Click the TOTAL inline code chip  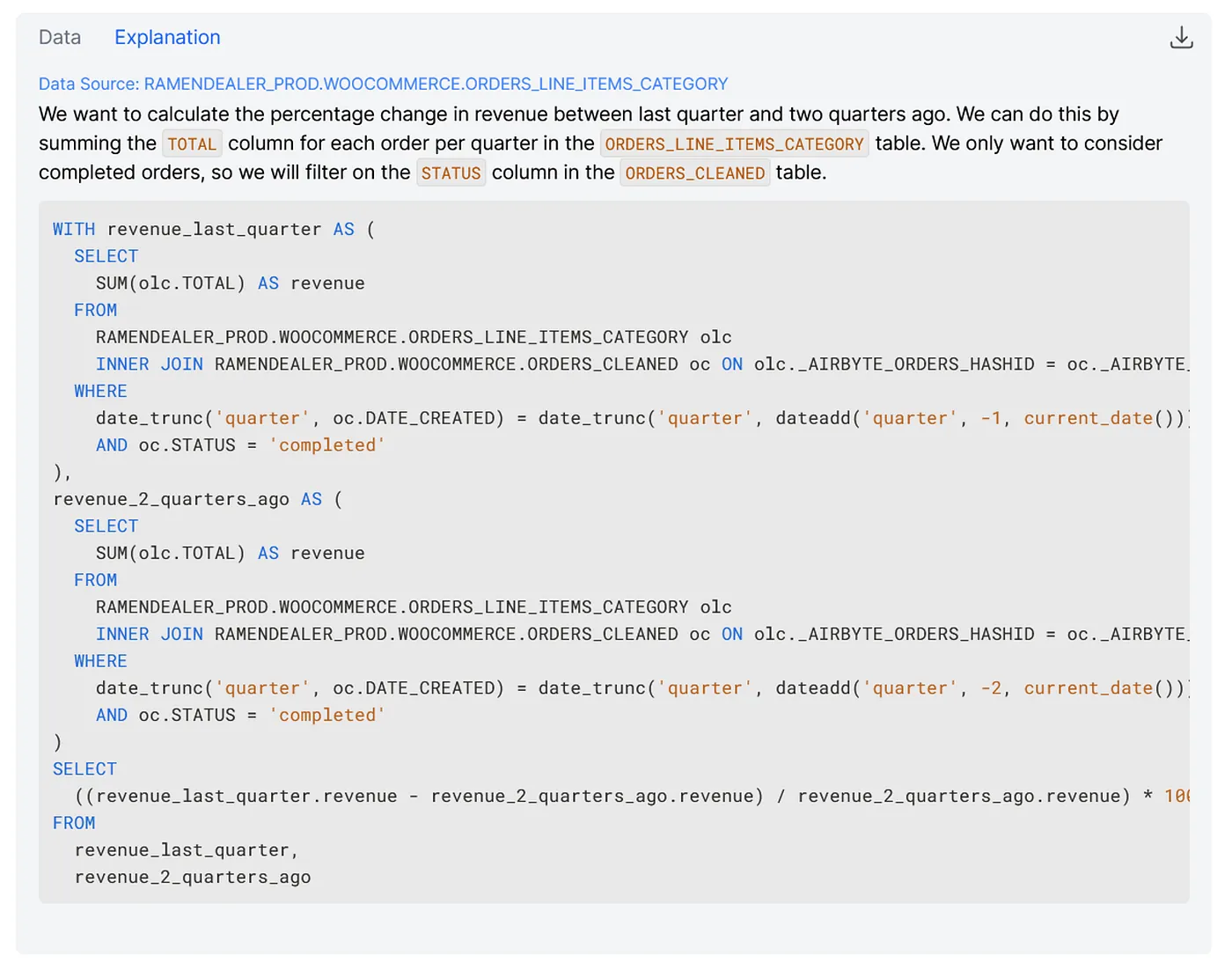192,144
